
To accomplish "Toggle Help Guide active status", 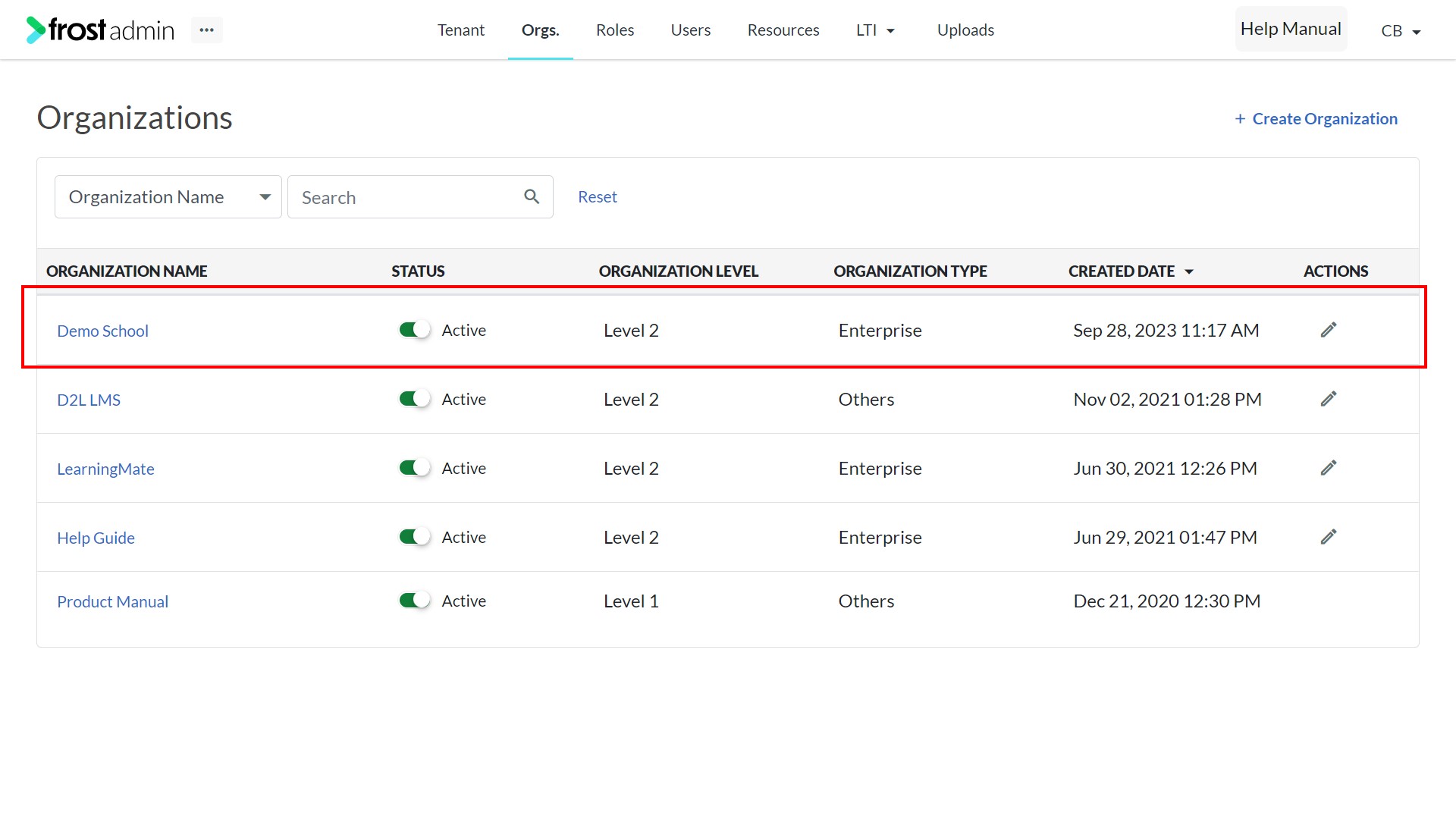I will (415, 537).
